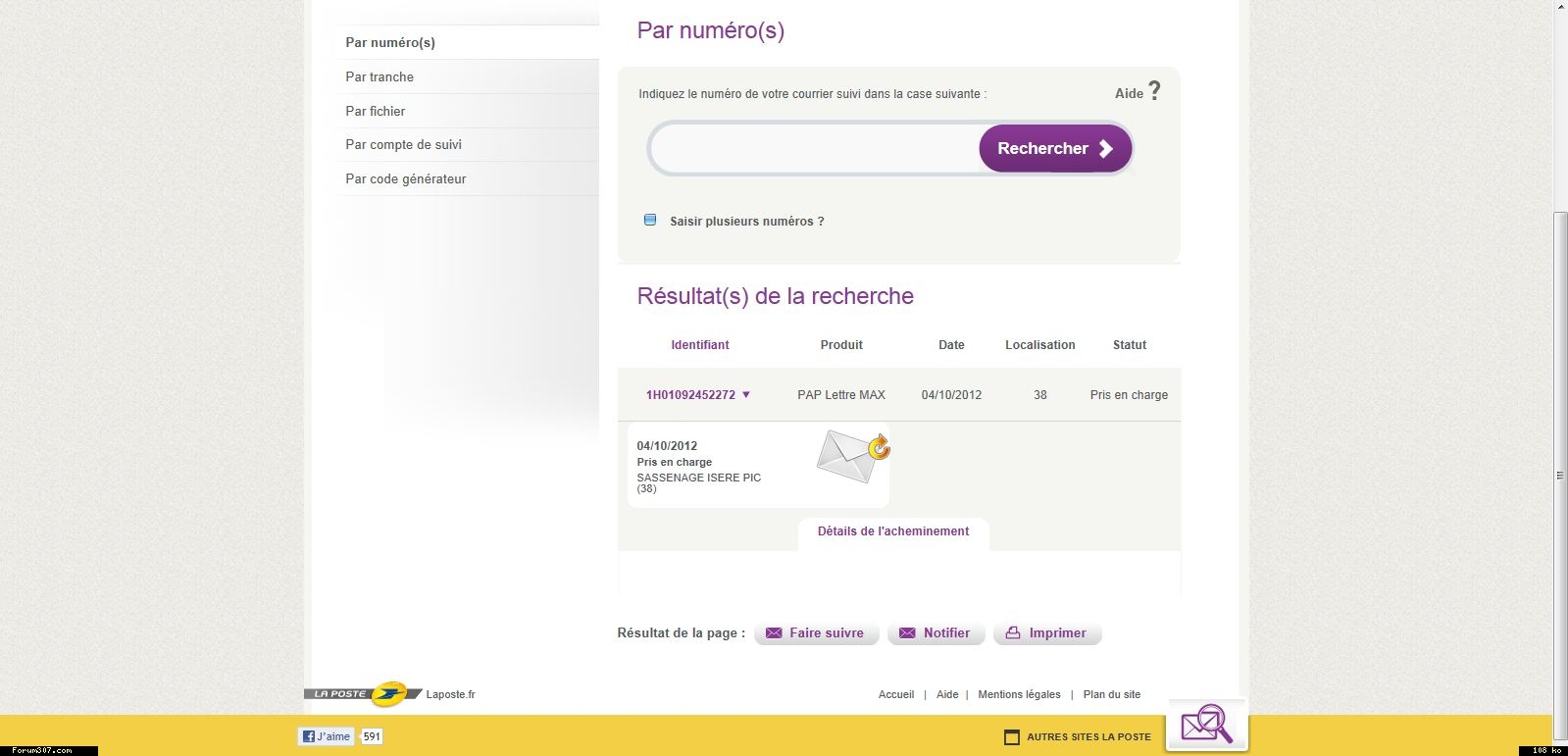Screen dimensions: 1568x756
Task: Open Par compte de suivi option
Action: (x=403, y=144)
